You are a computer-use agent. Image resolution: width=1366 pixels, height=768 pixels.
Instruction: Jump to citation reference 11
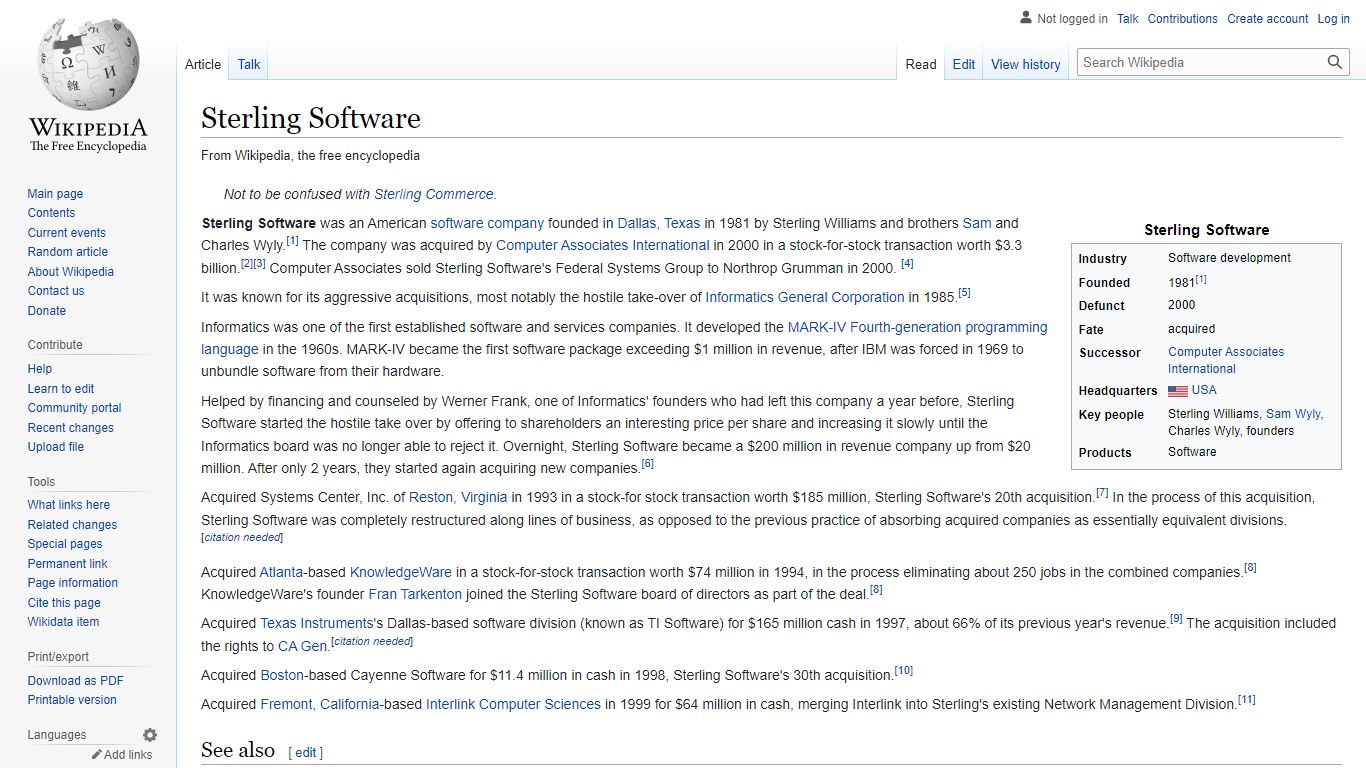tap(1247, 700)
